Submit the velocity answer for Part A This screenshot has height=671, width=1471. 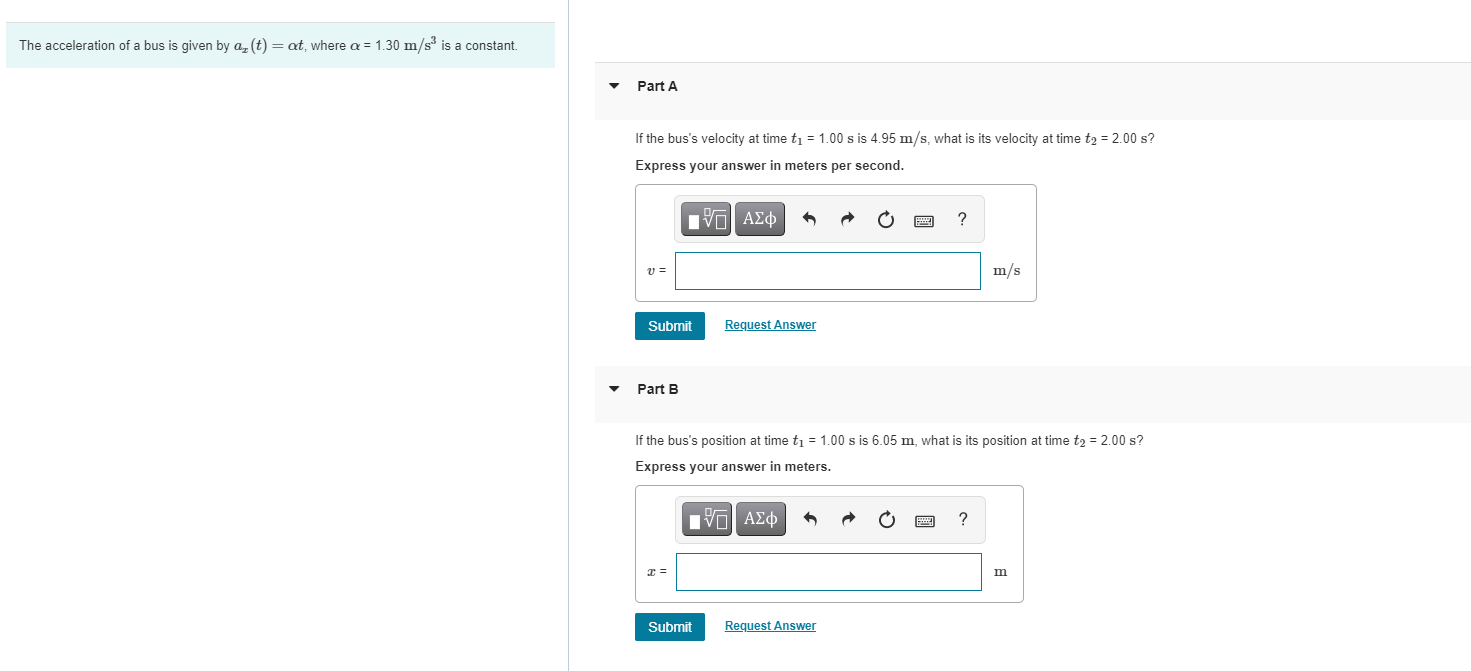(x=669, y=325)
